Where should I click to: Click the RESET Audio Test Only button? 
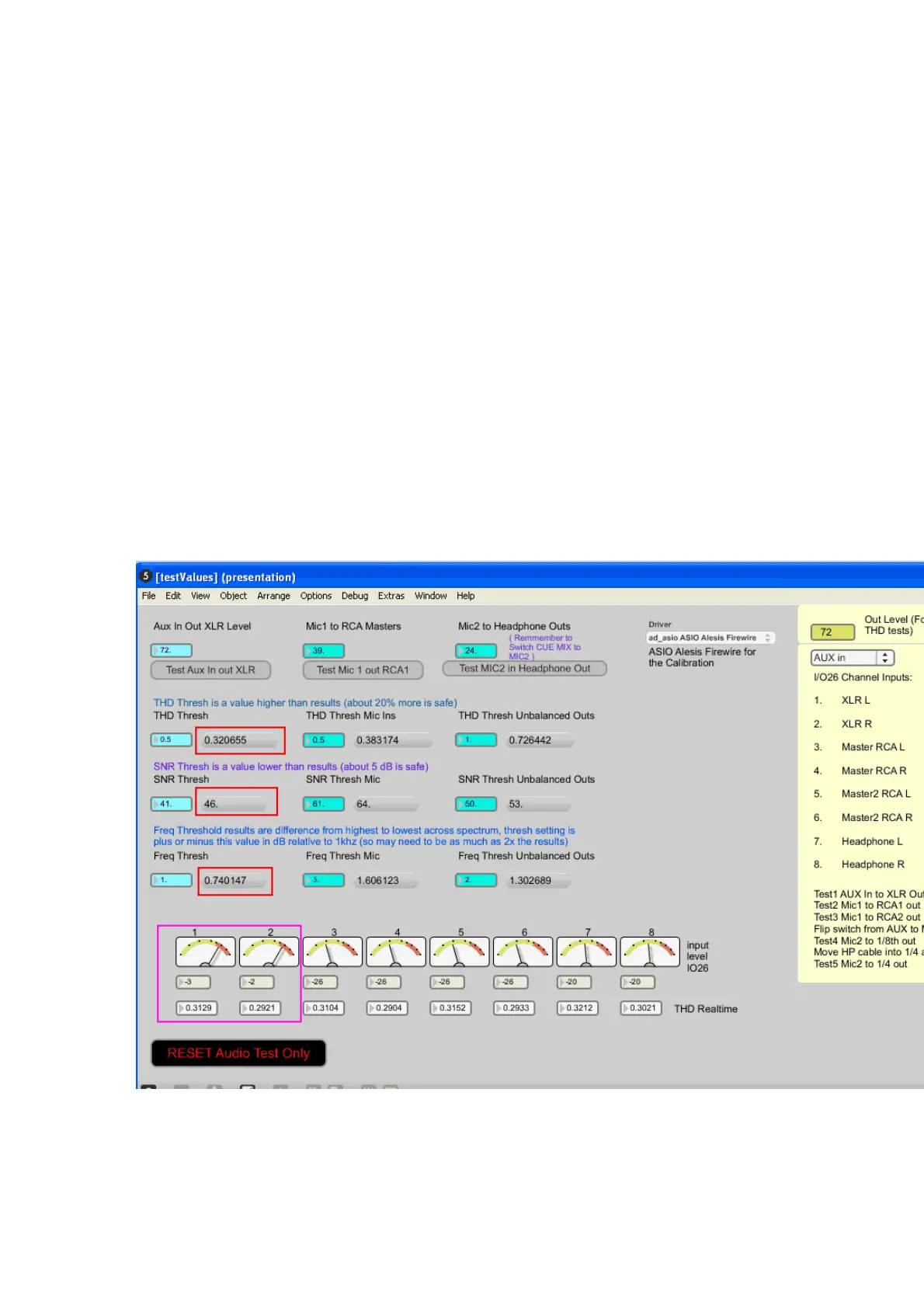(238, 1053)
